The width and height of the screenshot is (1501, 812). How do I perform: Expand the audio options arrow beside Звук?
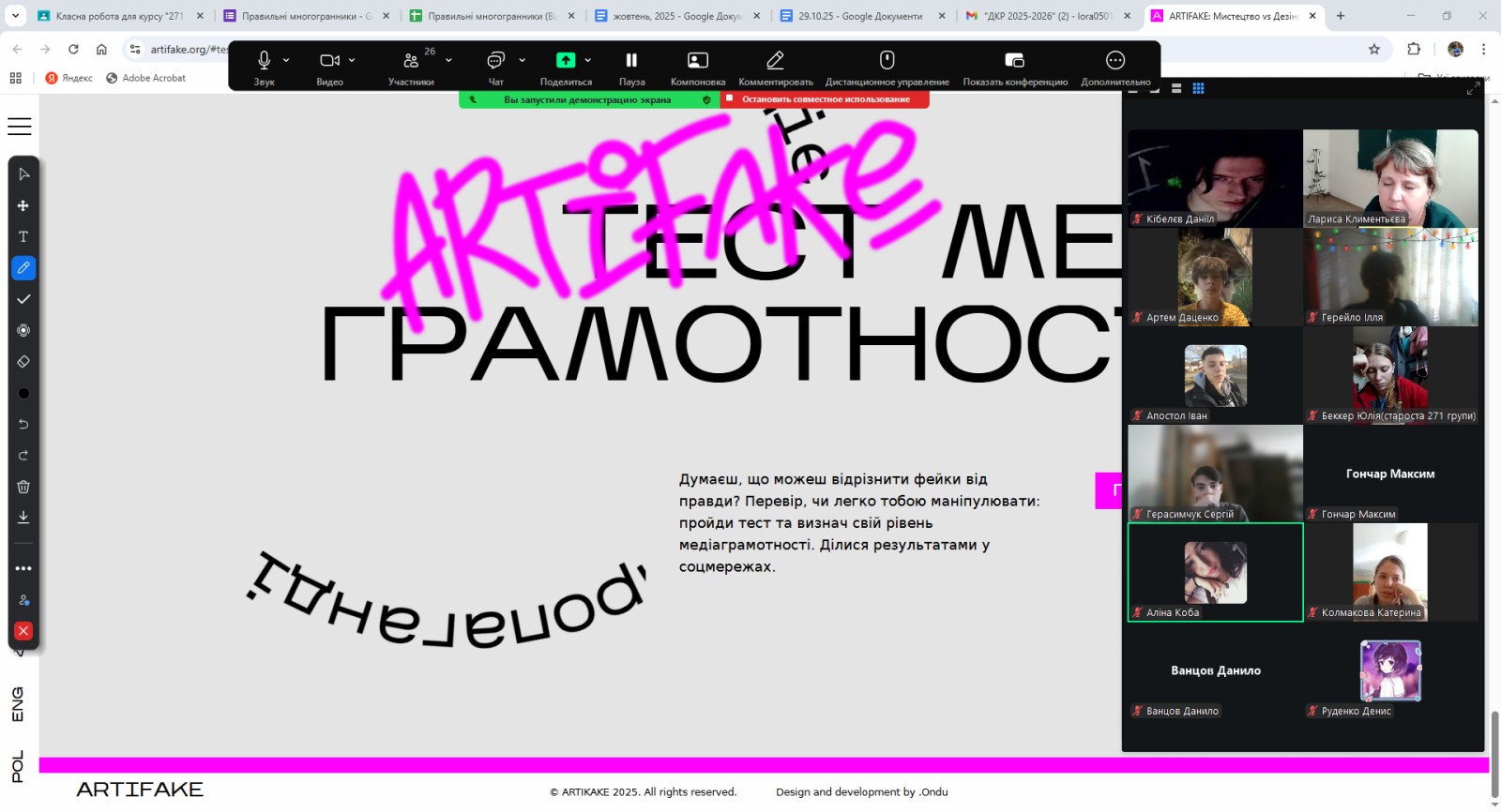click(286, 60)
